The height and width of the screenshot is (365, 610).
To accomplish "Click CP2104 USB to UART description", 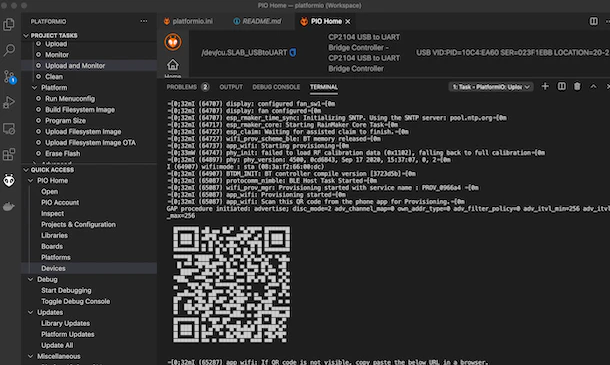I will [364, 53].
